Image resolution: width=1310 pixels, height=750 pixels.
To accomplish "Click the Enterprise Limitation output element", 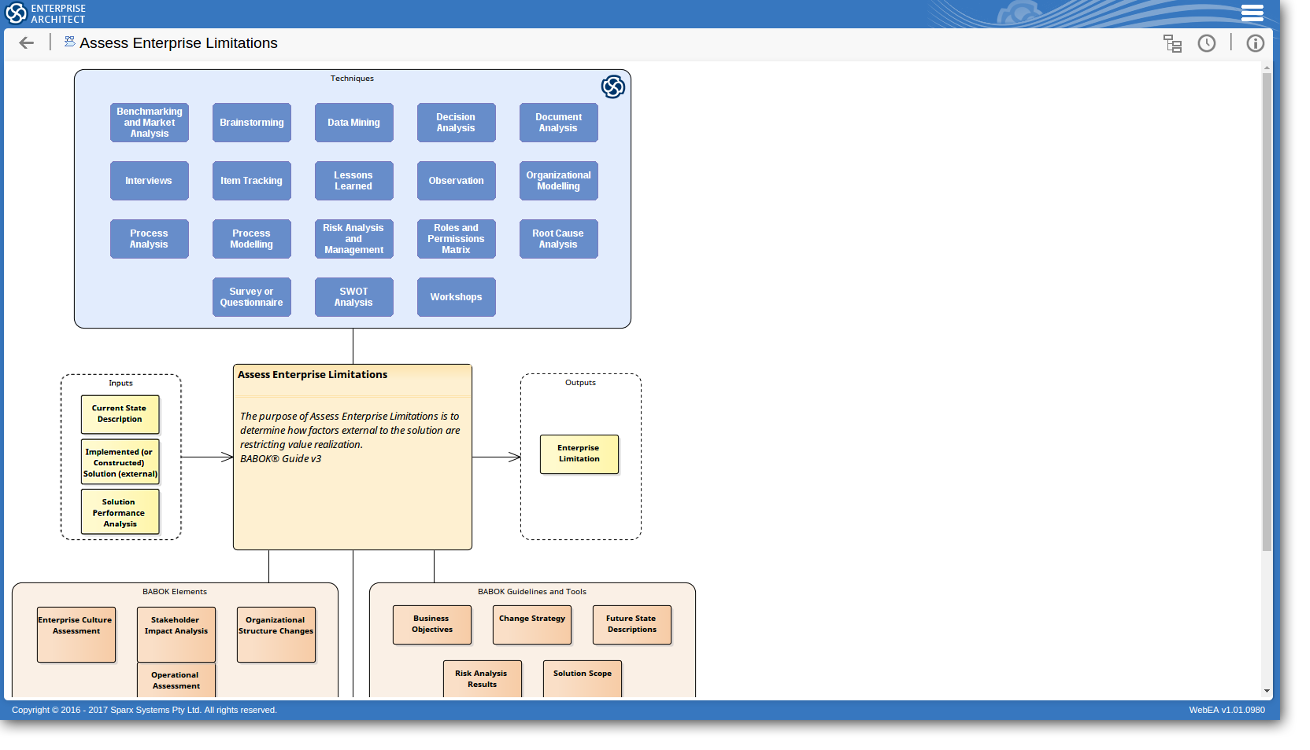I will coord(579,454).
